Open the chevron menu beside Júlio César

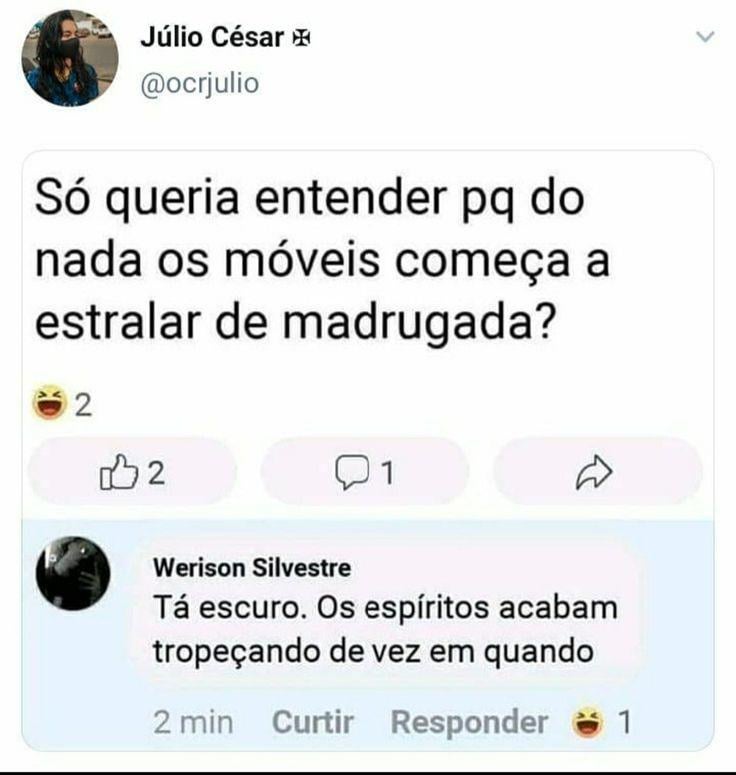(705, 37)
